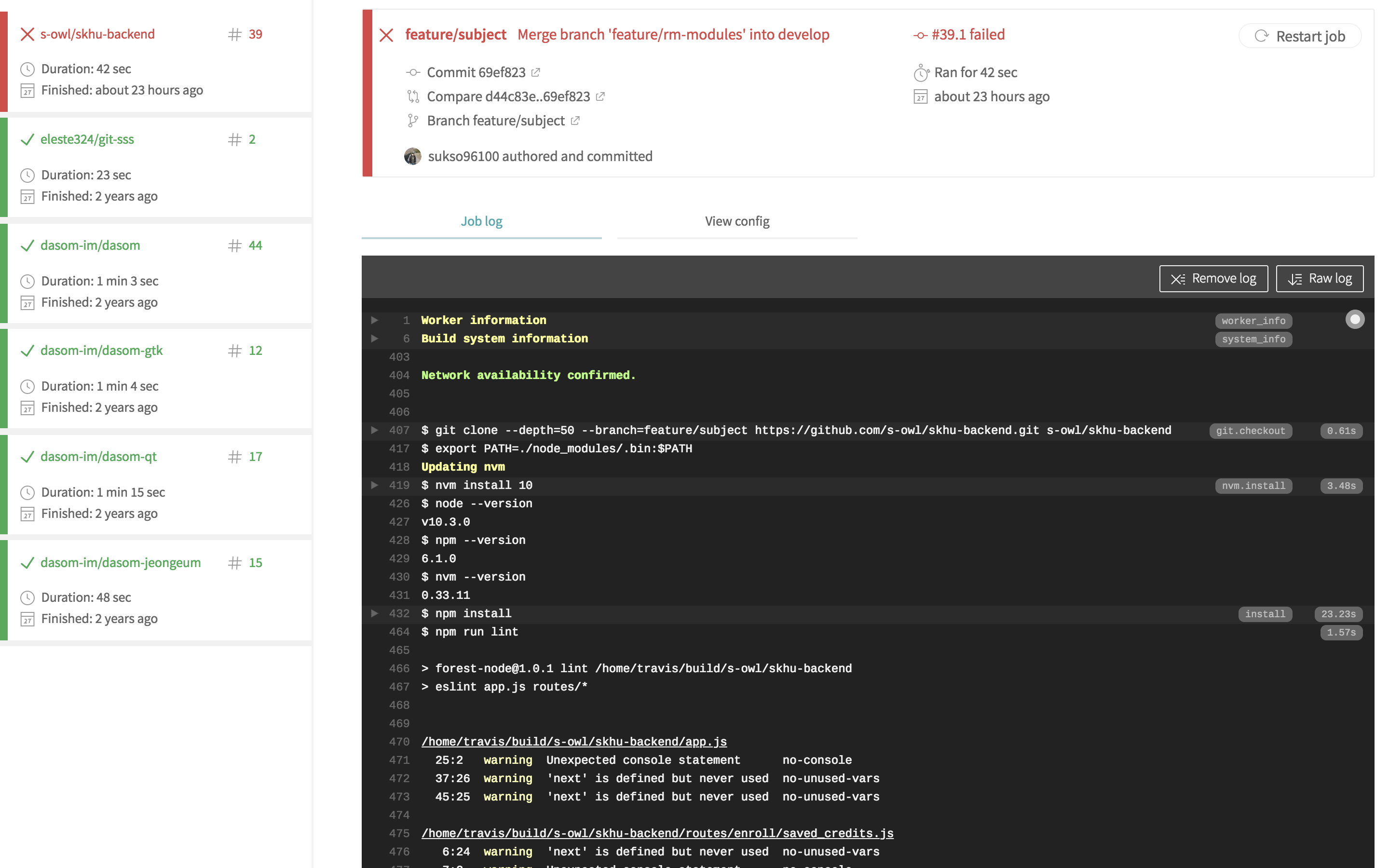This screenshot has height=868, width=1389.
Task: Expand the Worker information log fold
Action: point(374,320)
